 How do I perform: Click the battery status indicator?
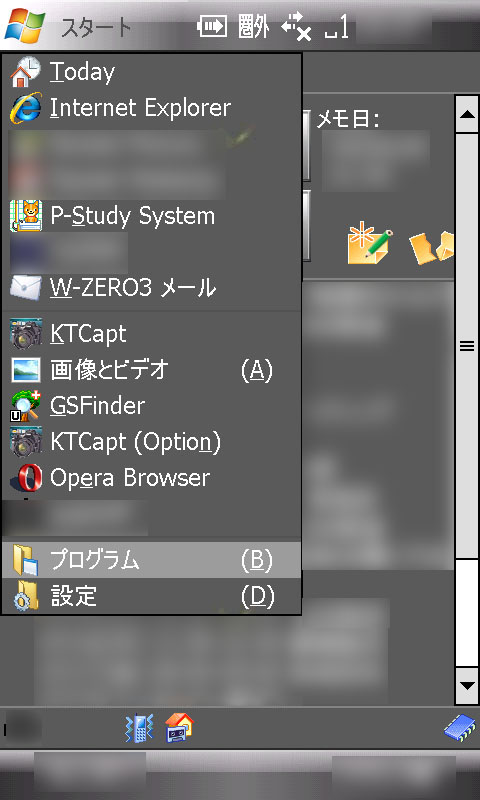(x=213, y=26)
